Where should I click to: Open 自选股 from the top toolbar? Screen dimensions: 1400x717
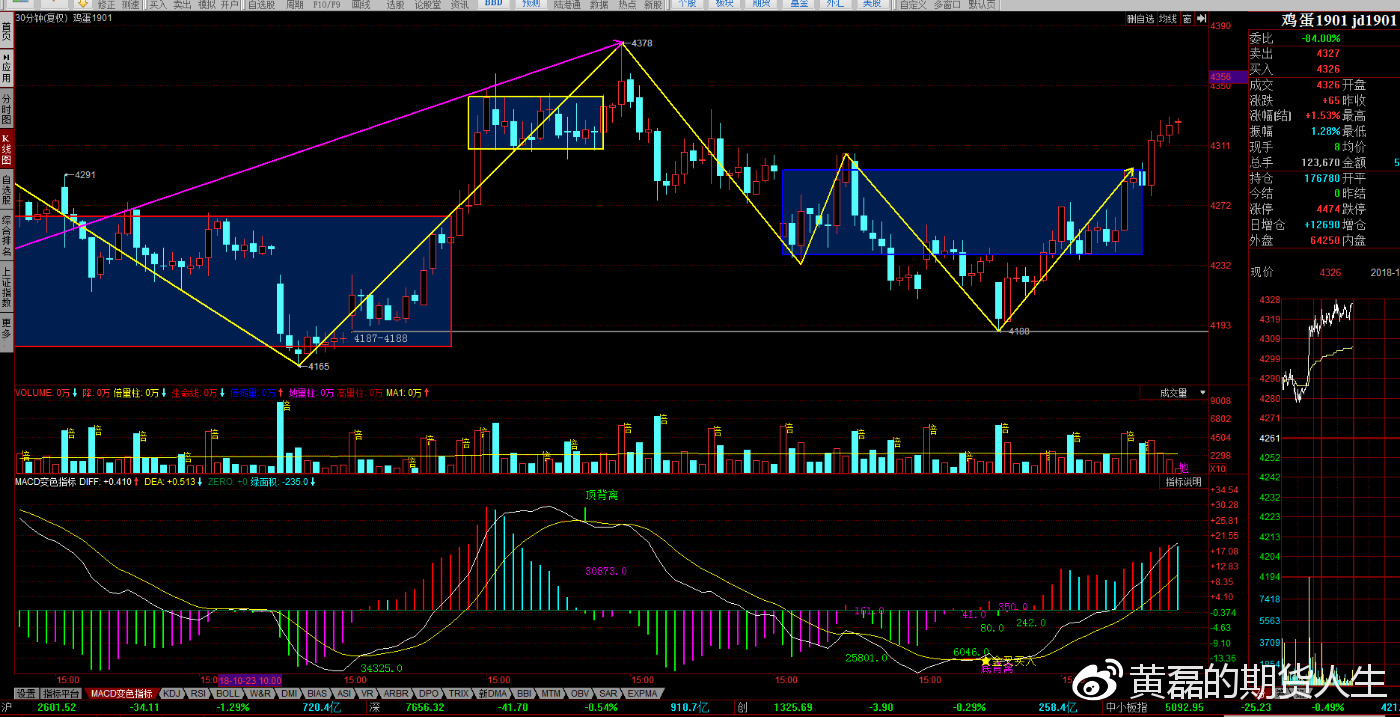(x=261, y=5)
